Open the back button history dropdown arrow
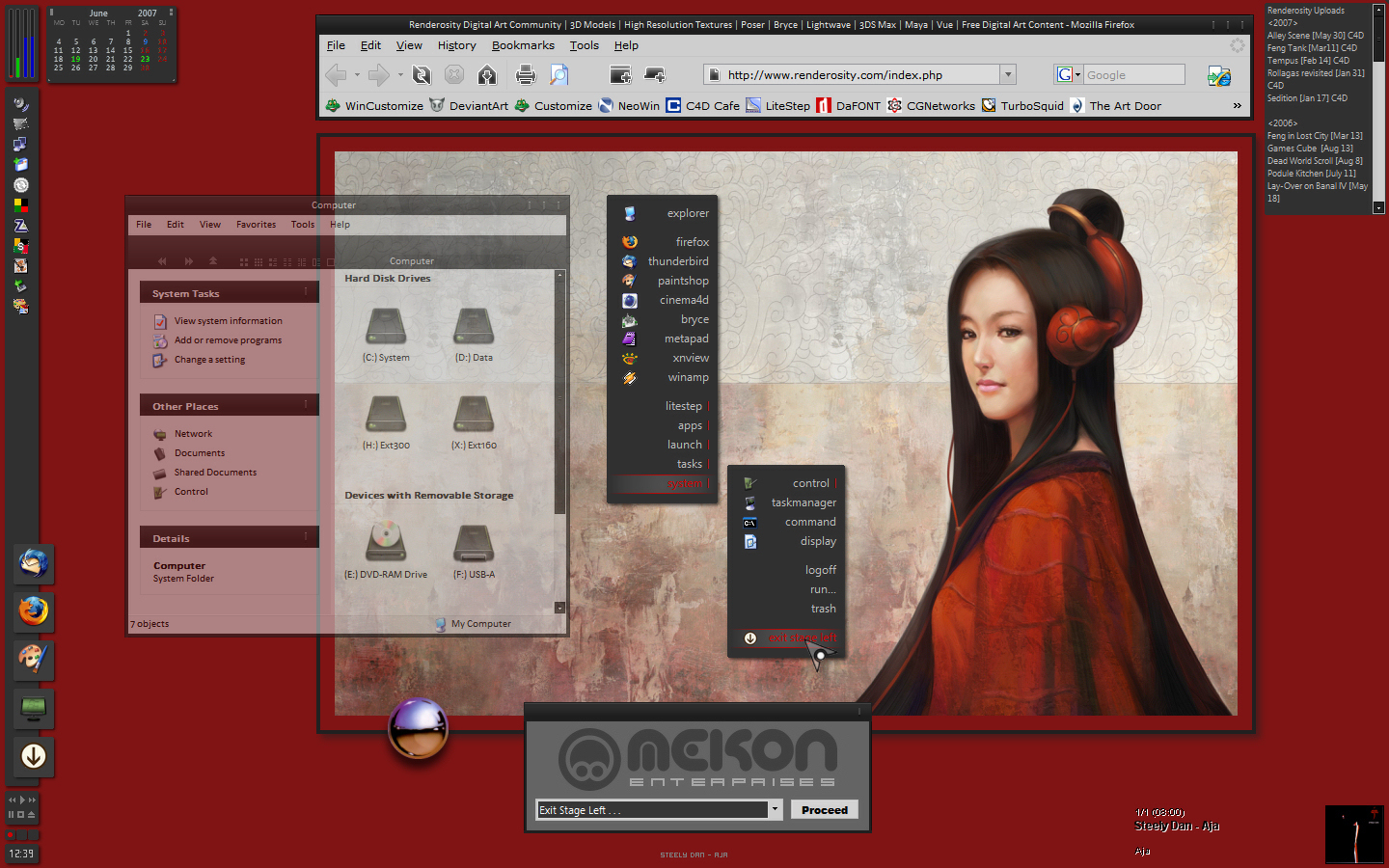Screen dimensions: 1389x868 pyautogui.click(x=357, y=74)
